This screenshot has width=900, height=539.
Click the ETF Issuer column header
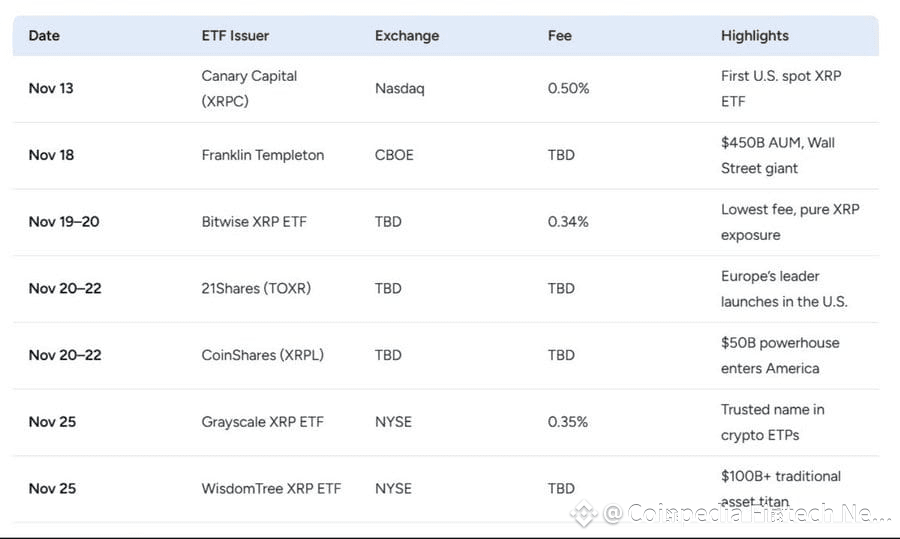(235, 35)
